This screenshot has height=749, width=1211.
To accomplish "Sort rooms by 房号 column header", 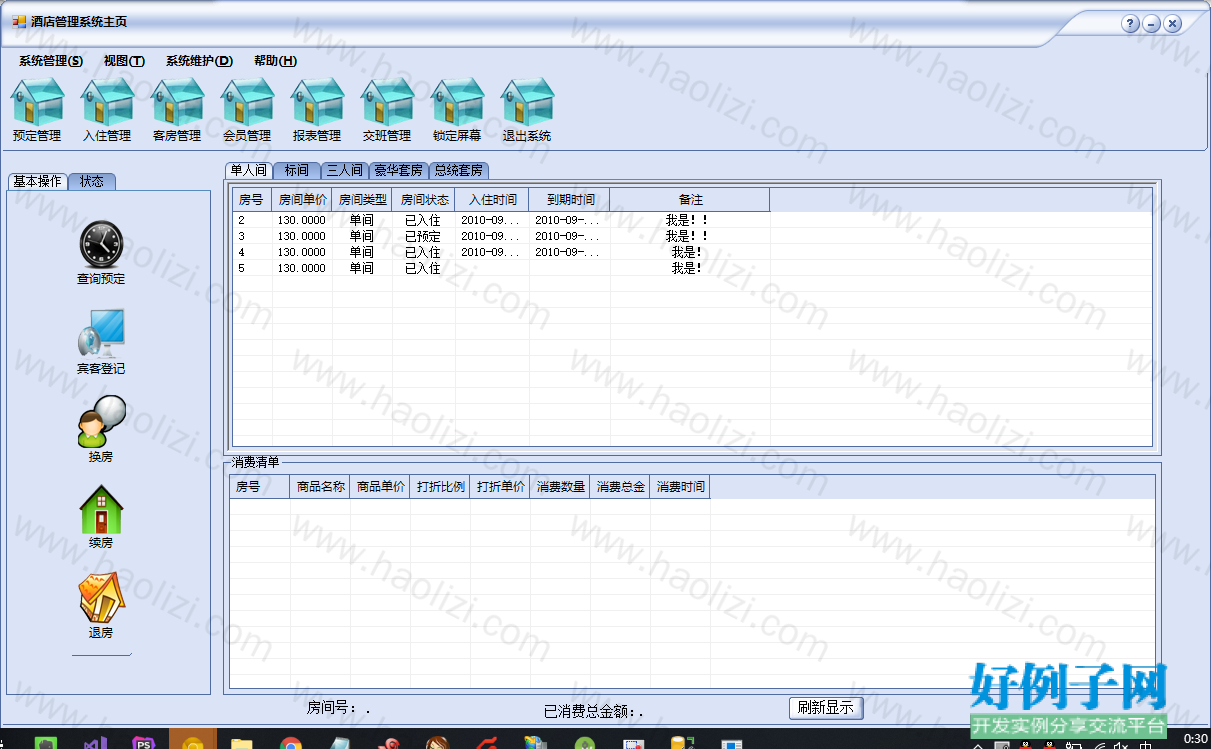I will tap(252, 200).
